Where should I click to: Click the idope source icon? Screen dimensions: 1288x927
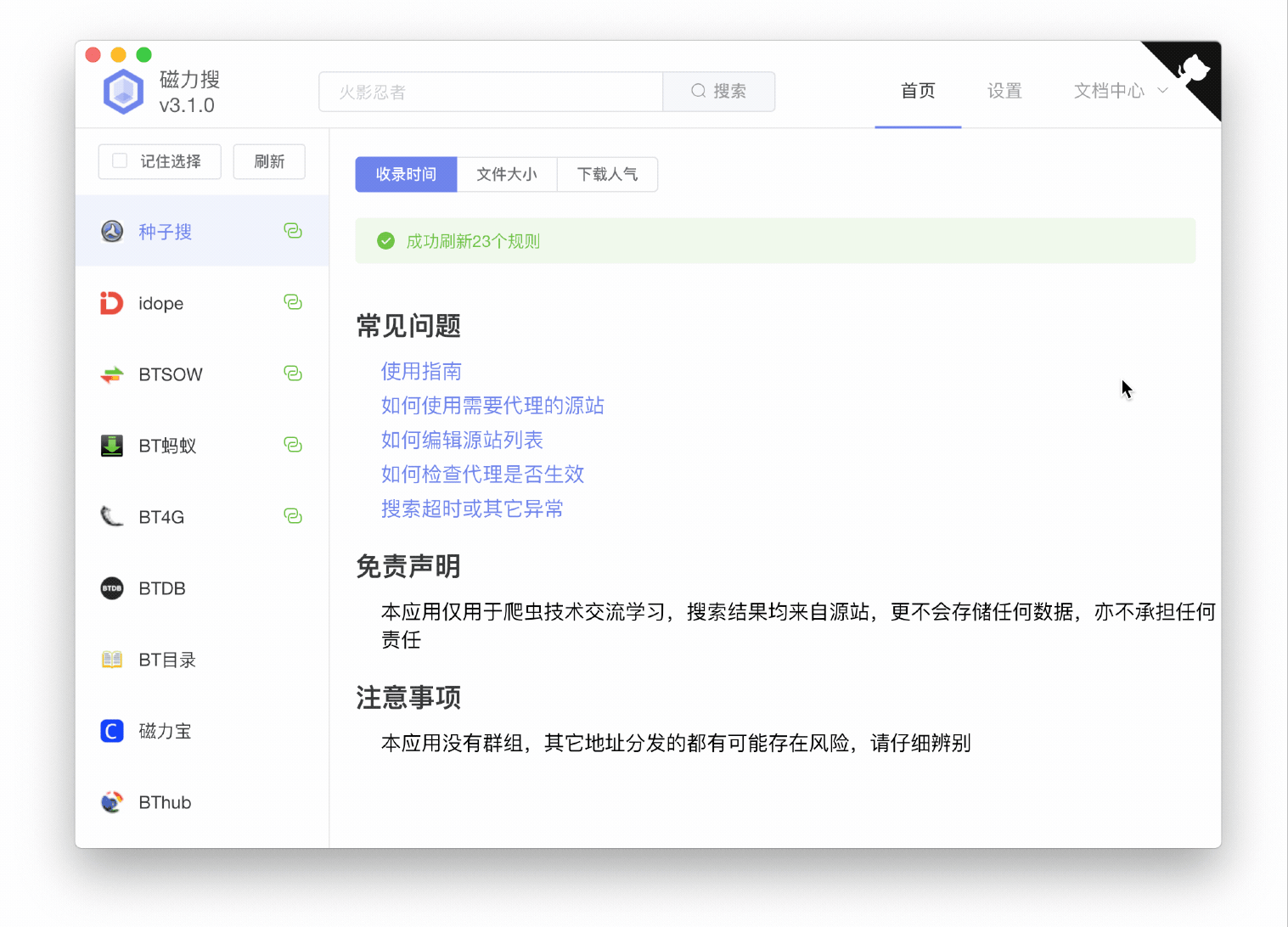click(x=111, y=303)
